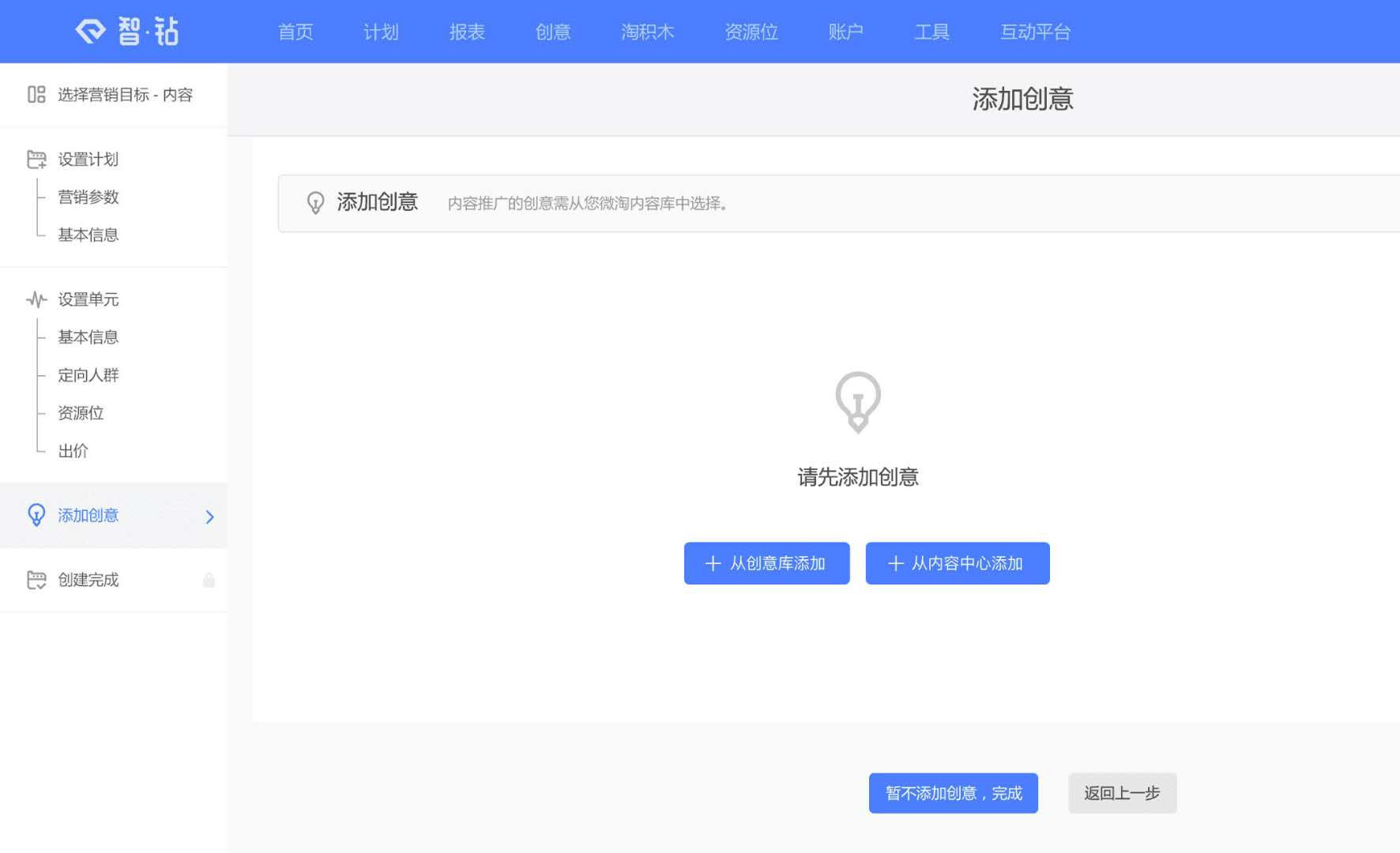Viewport: 1400px width, 853px height.
Task: Click 暂不添加创意，完成 to finish
Action: click(953, 793)
